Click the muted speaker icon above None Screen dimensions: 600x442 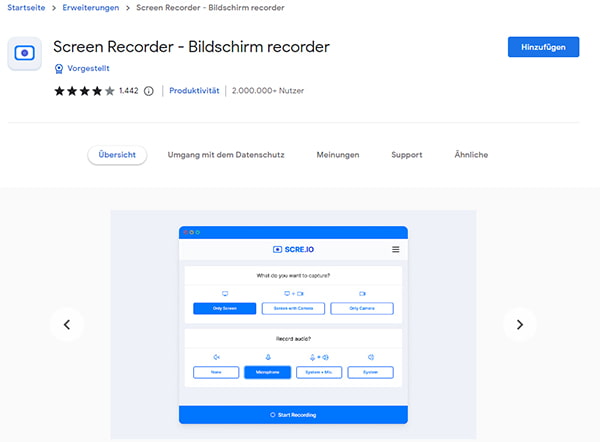point(216,357)
